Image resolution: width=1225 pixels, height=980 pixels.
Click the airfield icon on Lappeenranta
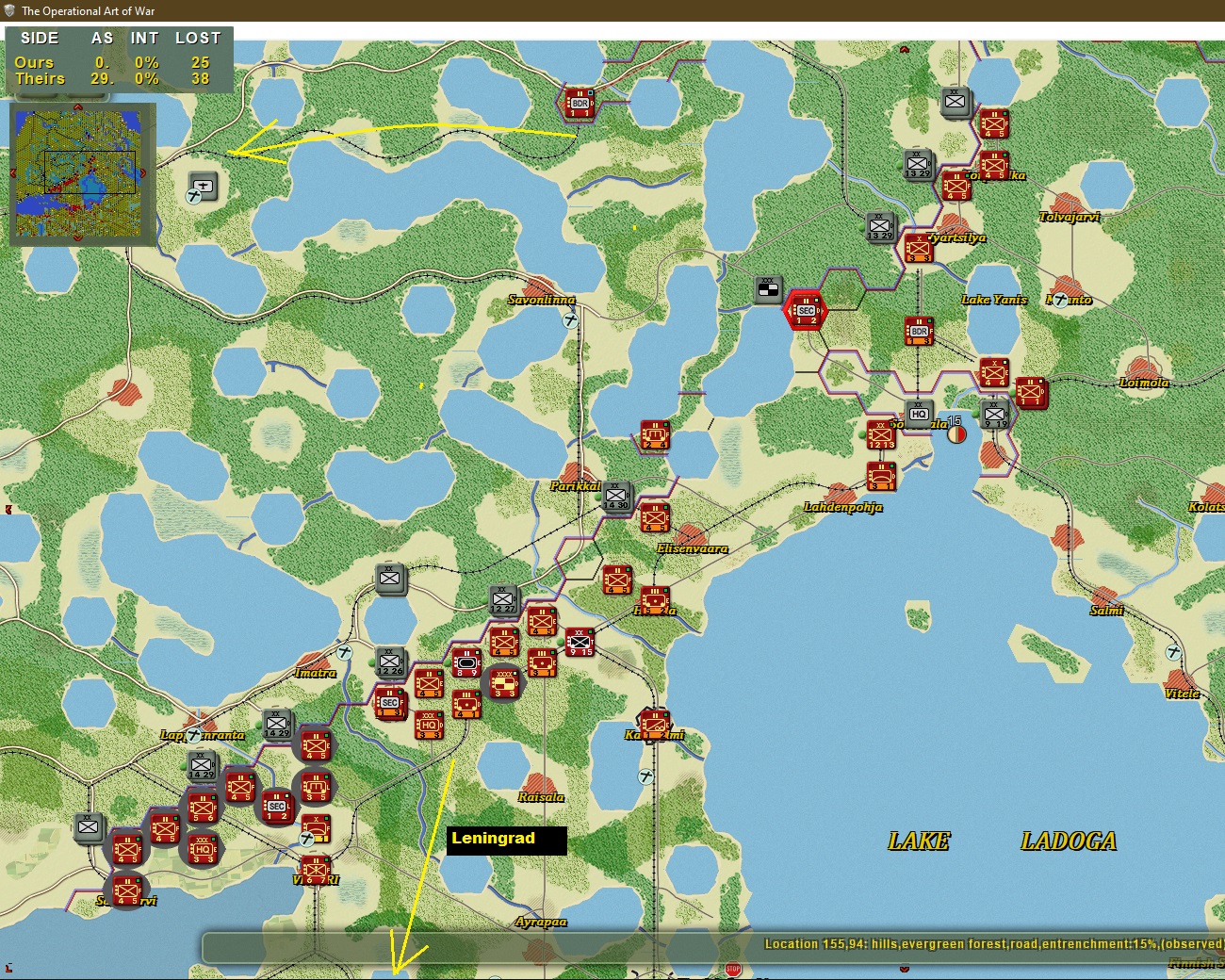[x=194, y=735]
